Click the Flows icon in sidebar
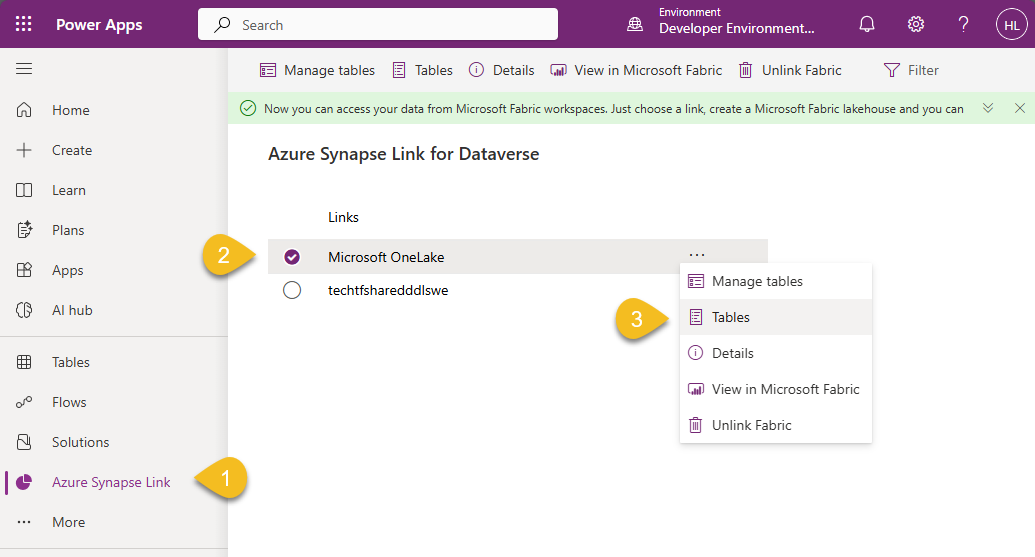This screenshot has height=557, width=1035. tap(24, 402)
